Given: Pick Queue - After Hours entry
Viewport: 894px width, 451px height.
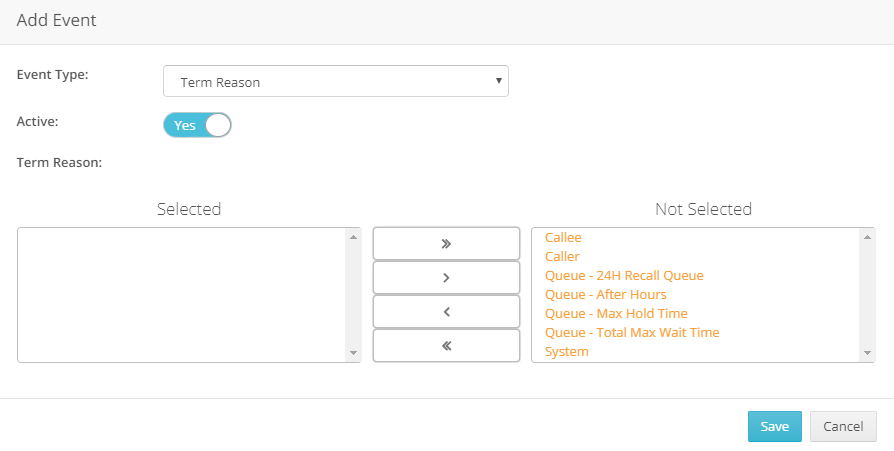Looking at the screenshot, I should (x=605, y=295).
